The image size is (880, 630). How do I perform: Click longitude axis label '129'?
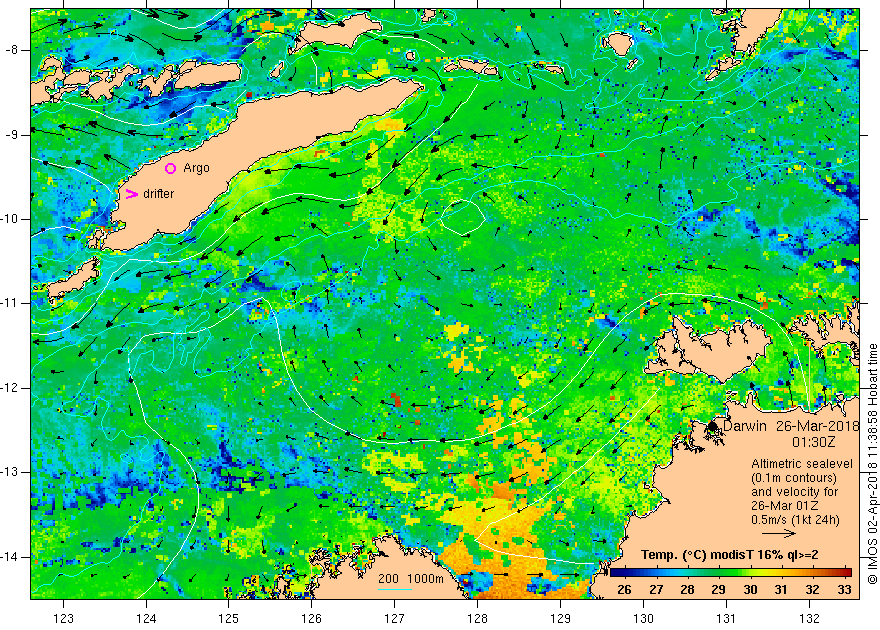point(560,618)
